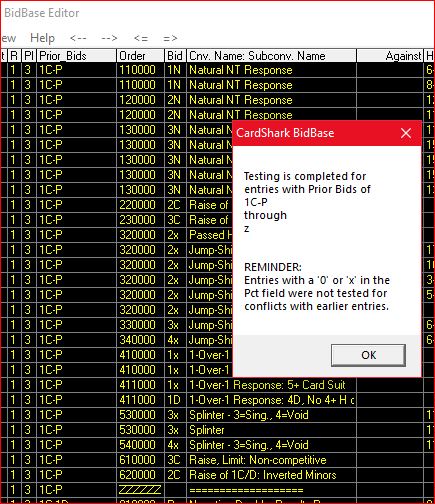Click the <-- navigation arrow
435x504 pixels.
(x=78, y=38)
